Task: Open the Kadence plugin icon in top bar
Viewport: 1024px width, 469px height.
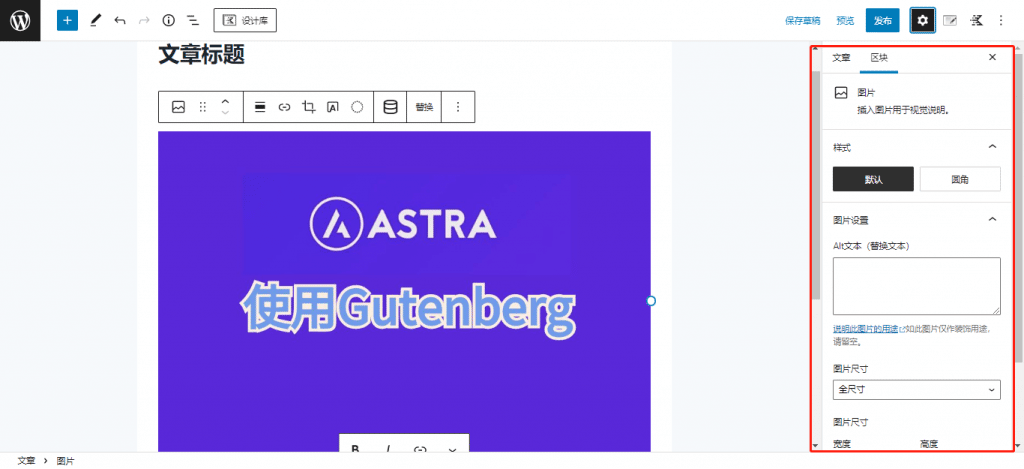Action: 976,21
